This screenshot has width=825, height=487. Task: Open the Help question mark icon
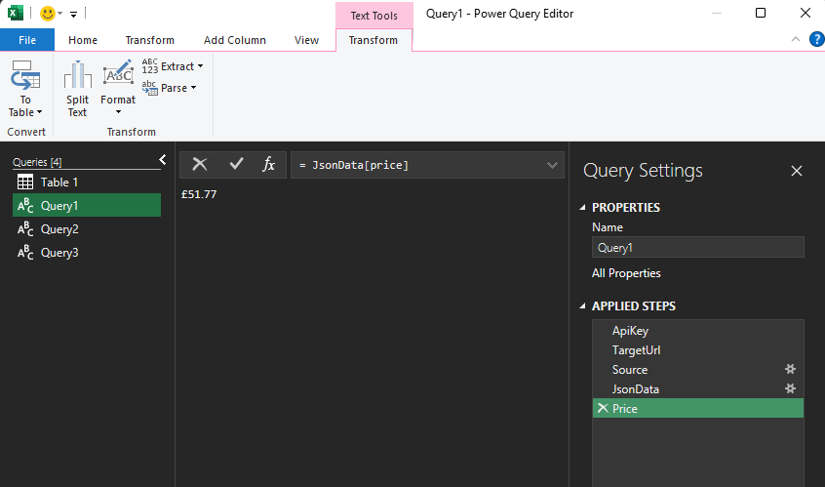(817, 39)
